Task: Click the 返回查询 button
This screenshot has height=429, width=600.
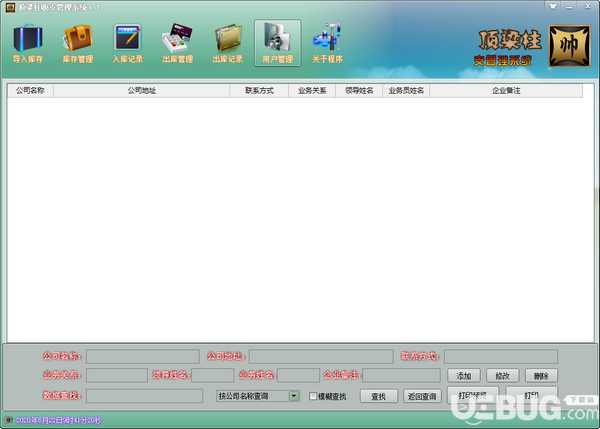Action: [x=422, y=396]
